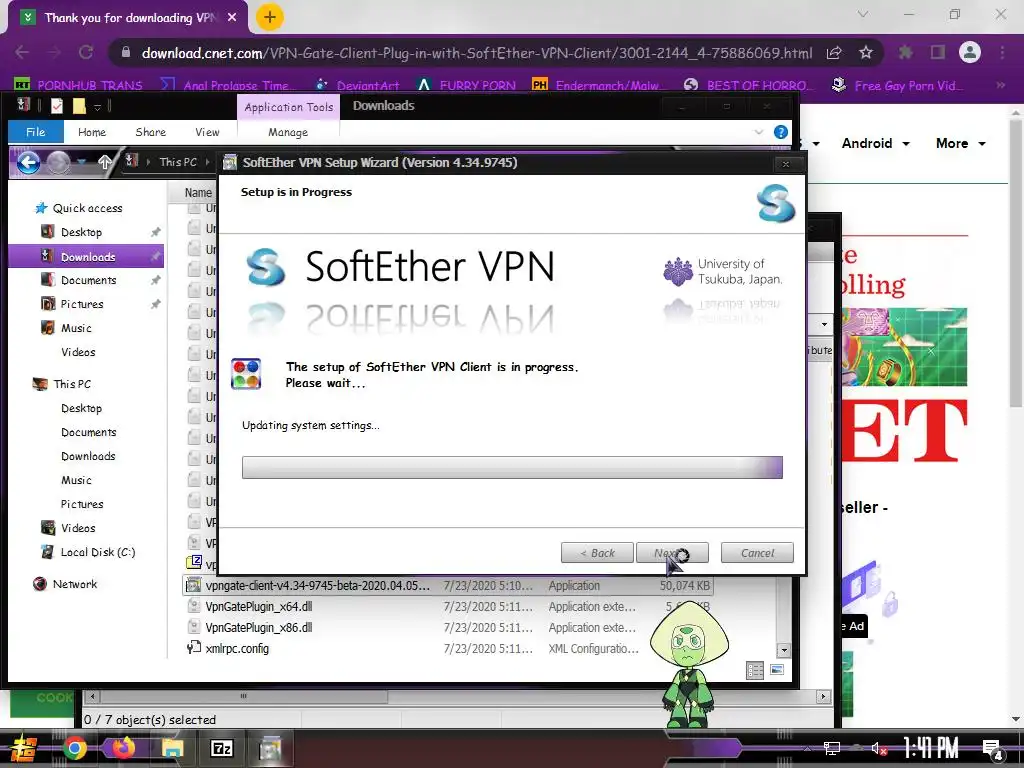
Task: Open Chrome three-dot menu
Action: 1002,52
